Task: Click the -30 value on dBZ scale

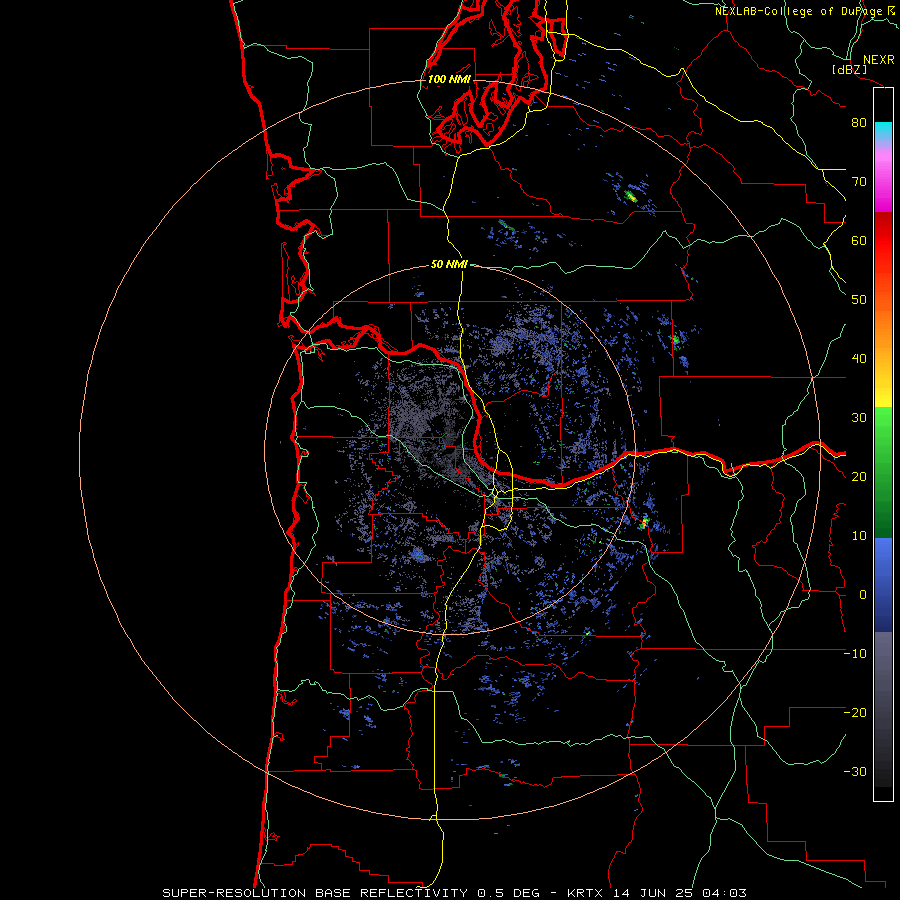Action: tap(855, 772)
